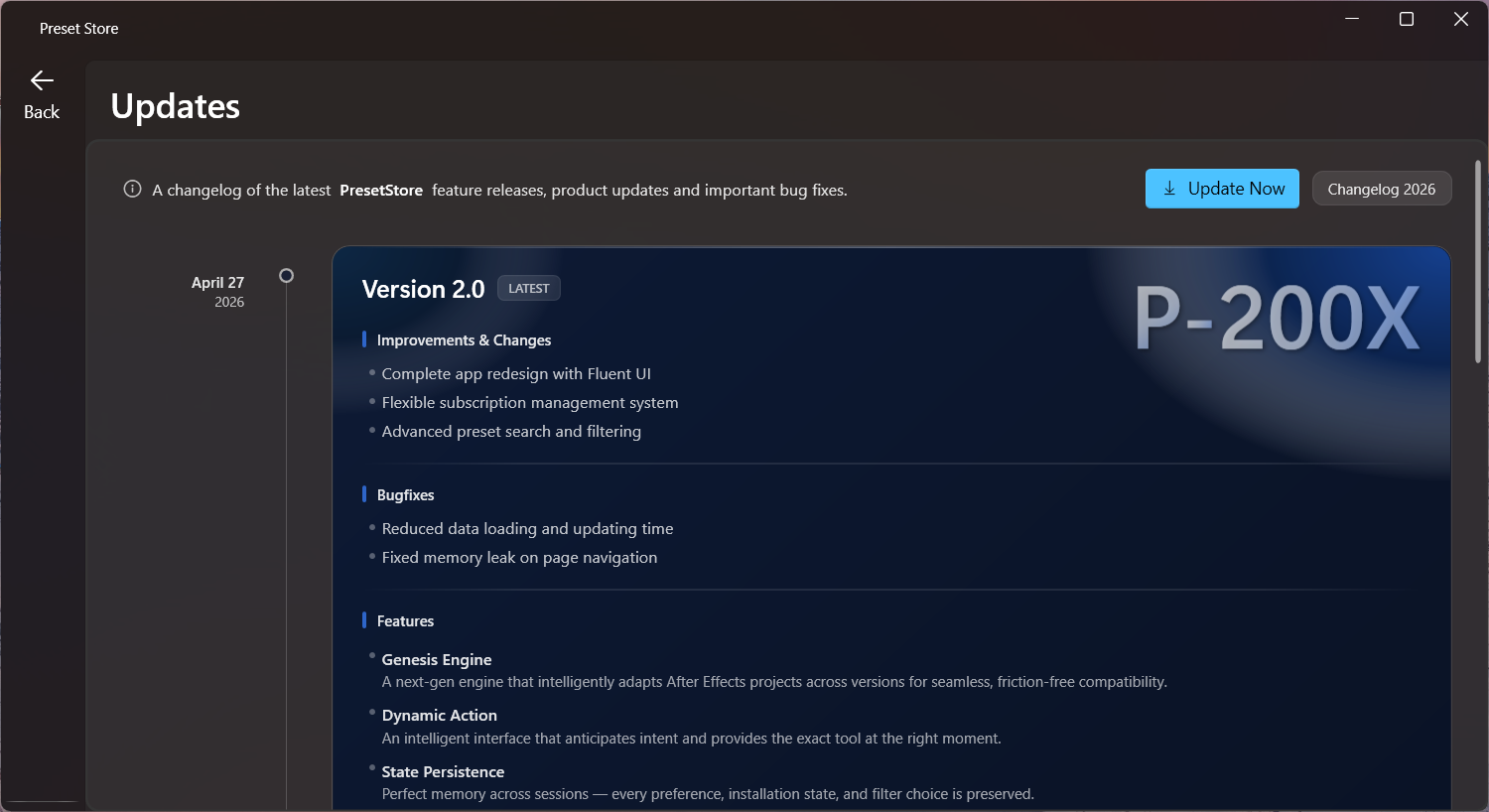Viewport: 1489px width, 812px height.
Task: Click the Dynamic Action feature title
Action: [440, 715]
